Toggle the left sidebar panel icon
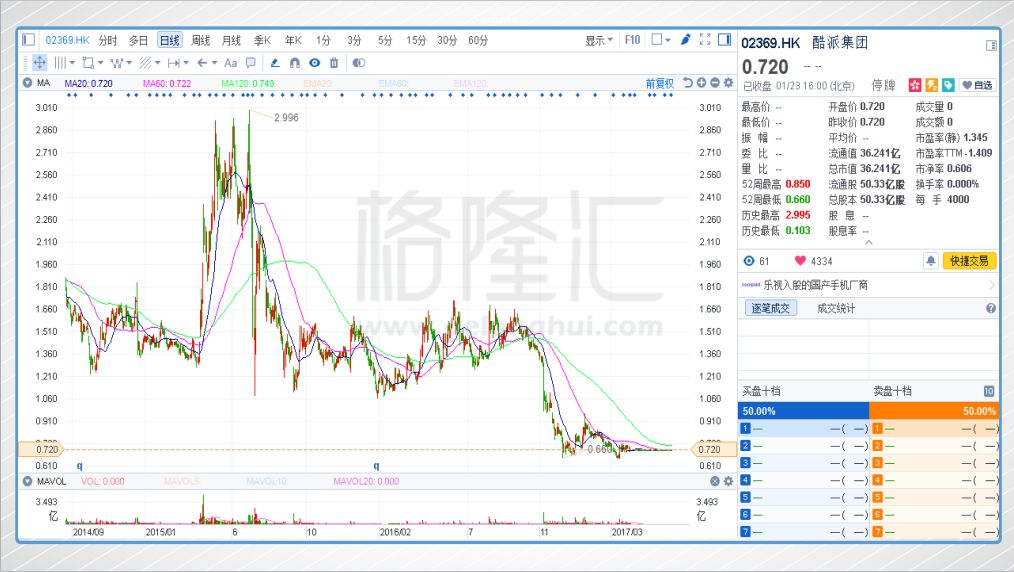 28,40
